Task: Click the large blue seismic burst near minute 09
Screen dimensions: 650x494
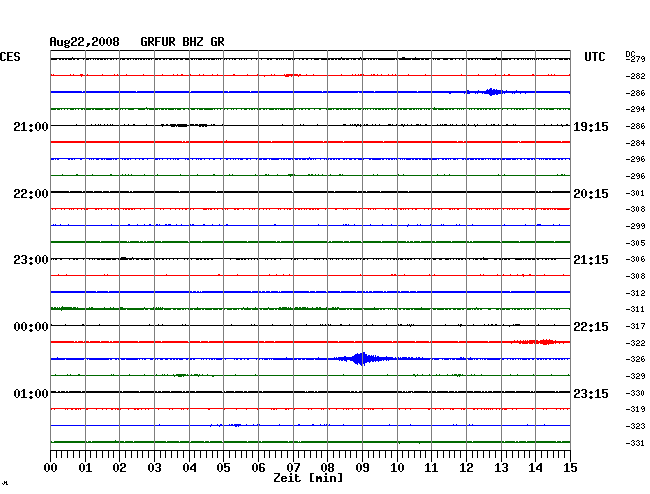Action: tap(364, 358)
